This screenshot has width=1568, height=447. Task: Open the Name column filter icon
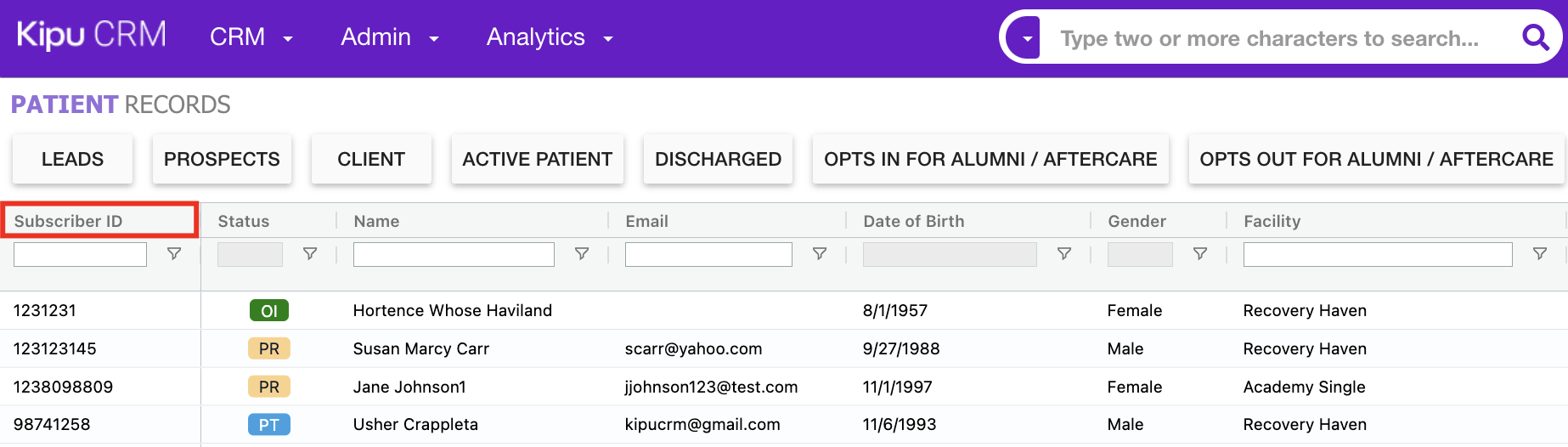pos(582,254)
